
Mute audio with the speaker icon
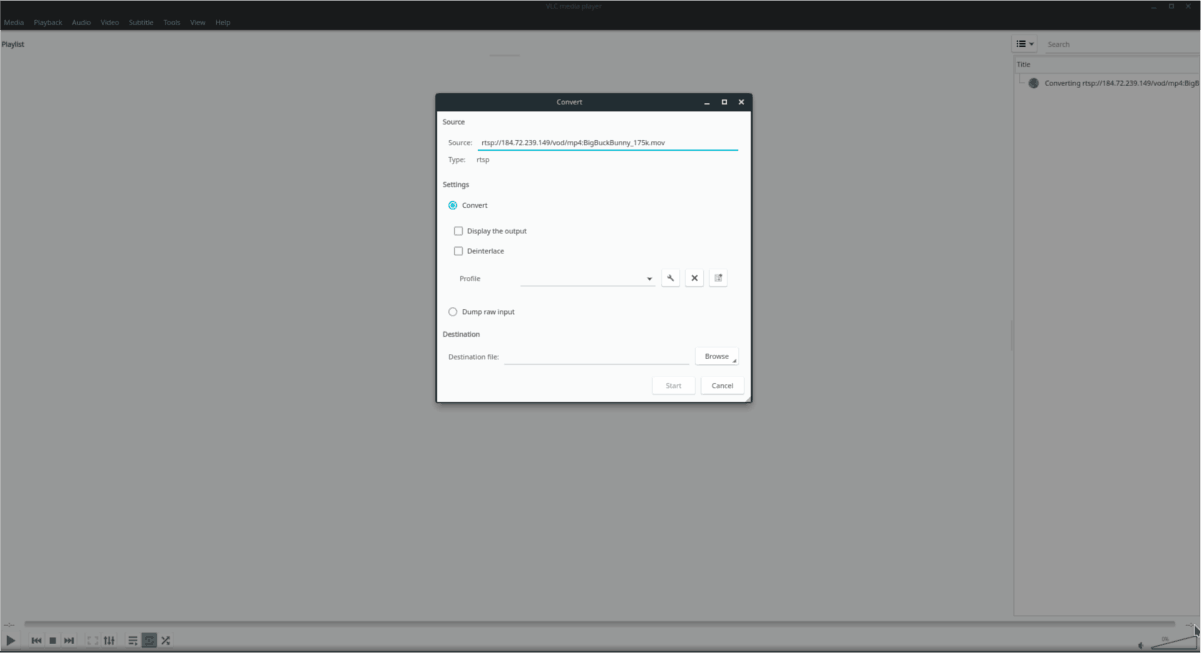pos(1141,645)
